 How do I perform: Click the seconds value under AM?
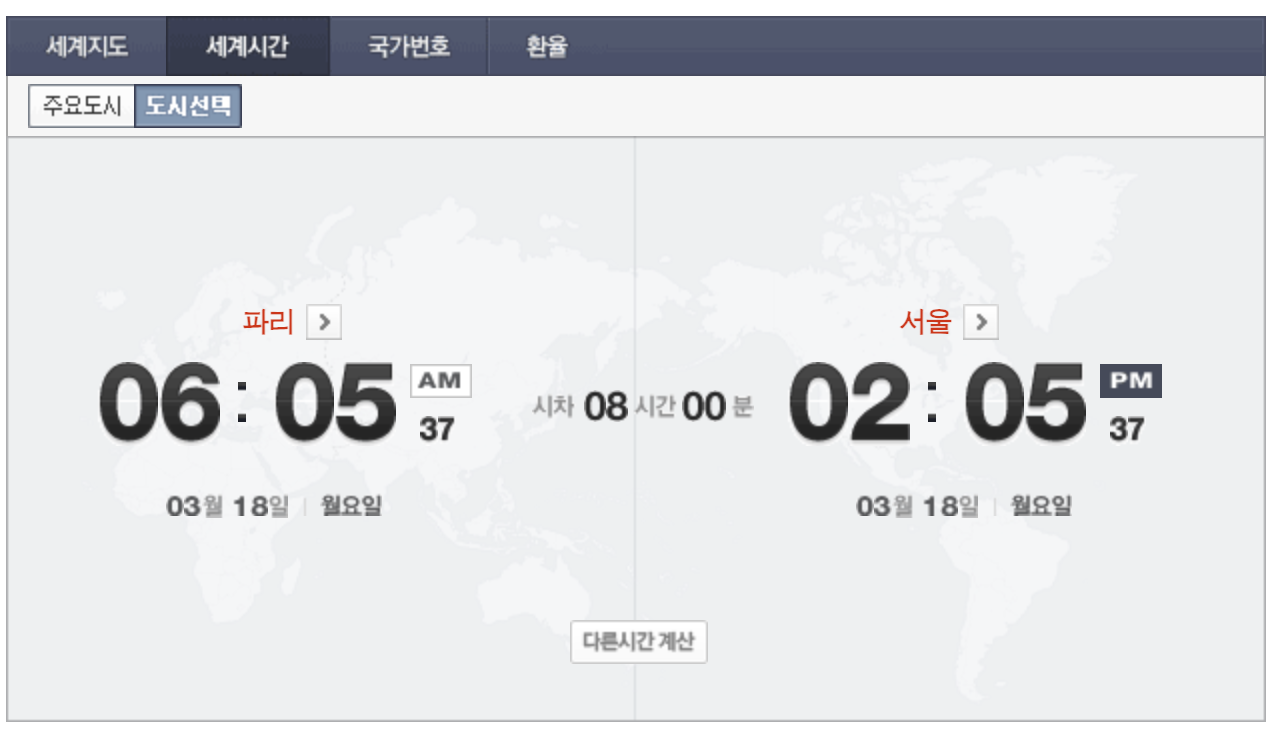click(437, 430)
